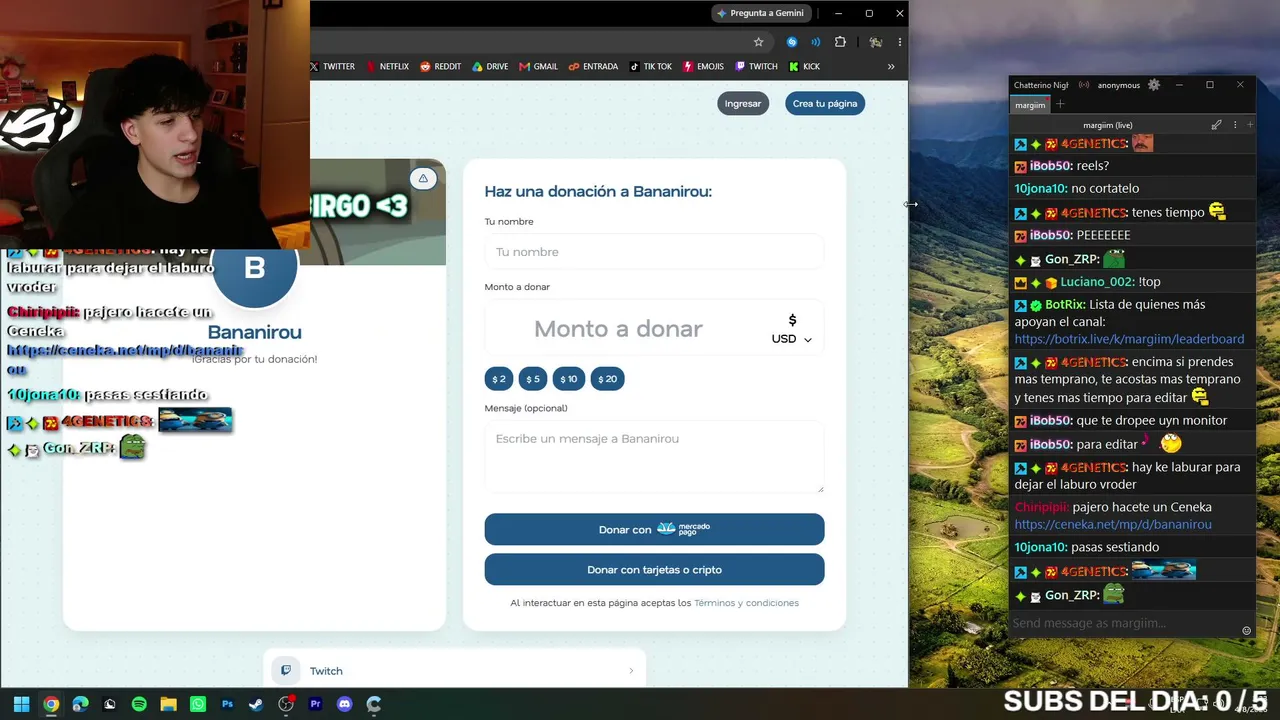
Task: Select the $ 2 donation amount
Action: pyautogui.click(x=499, y=379)
